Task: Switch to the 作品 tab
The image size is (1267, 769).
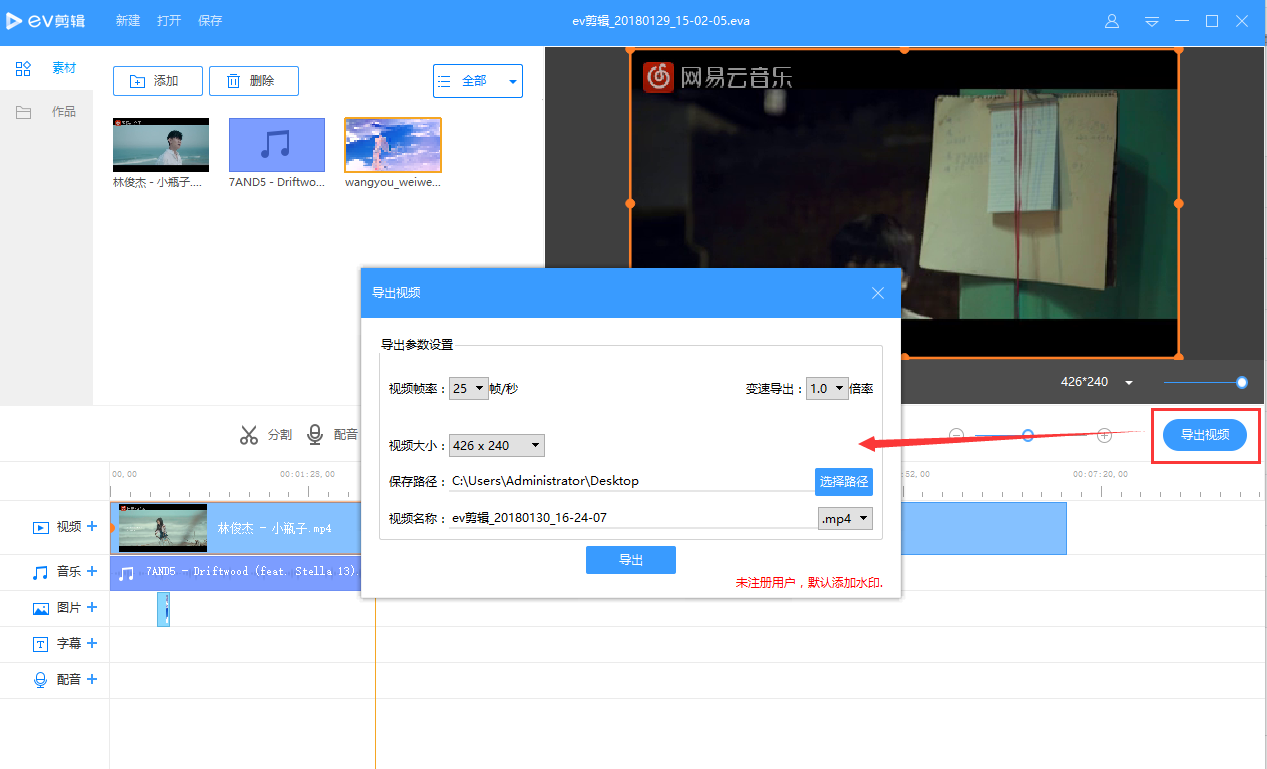Action: (64, 111)
